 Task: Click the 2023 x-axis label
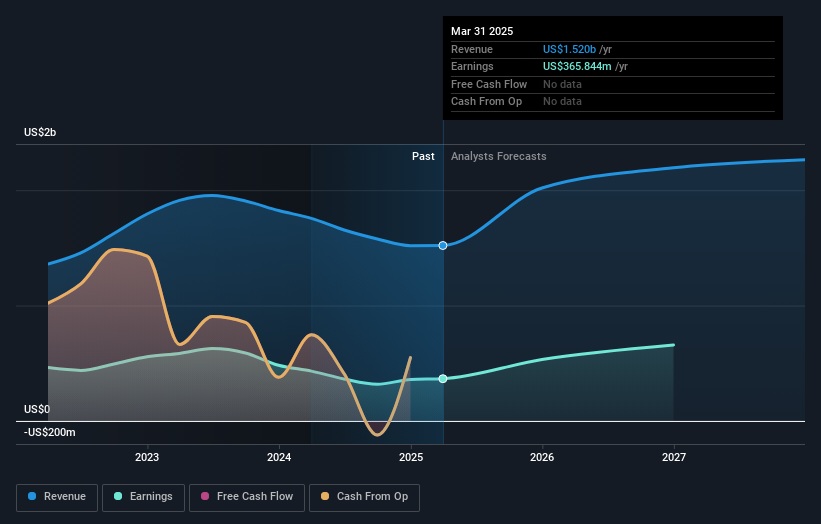coord(147,458)
